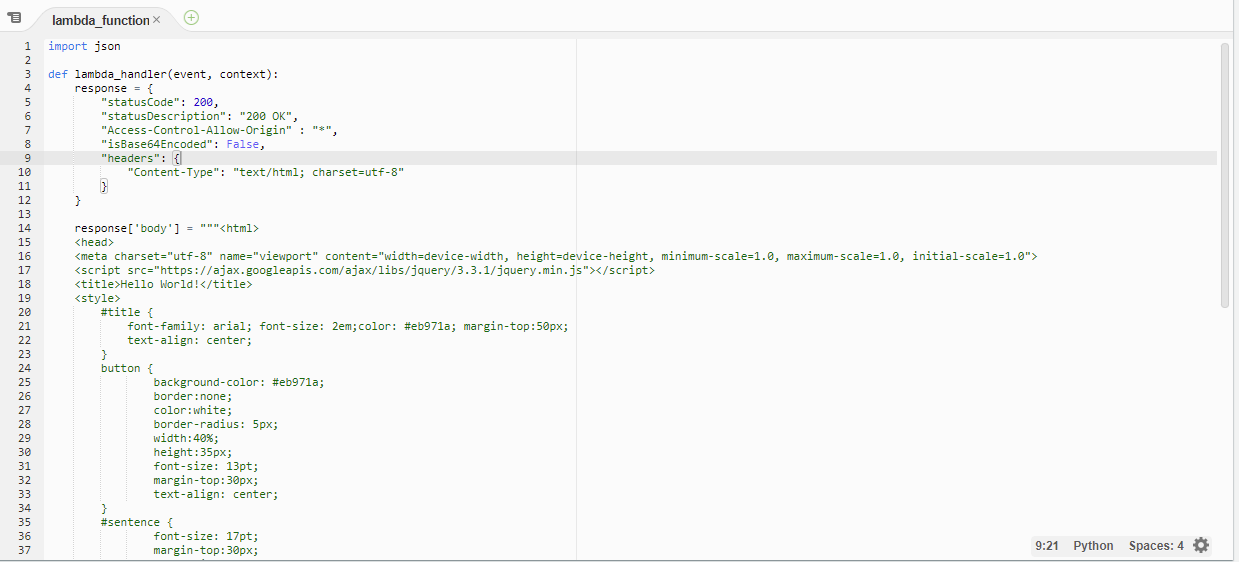1239x562 pixels.
Task: Click the "#sentence {" selector line
Action: click(x=137, y=522)
